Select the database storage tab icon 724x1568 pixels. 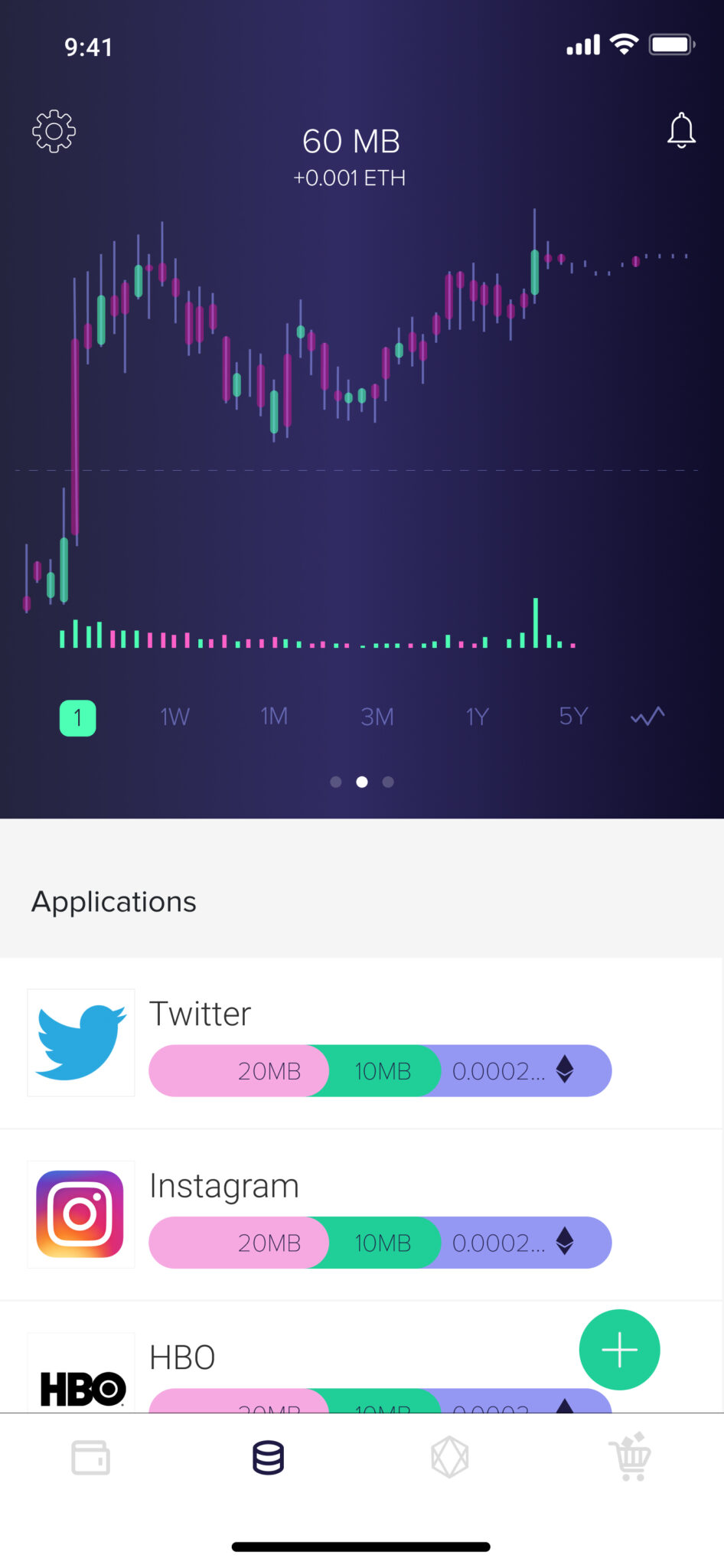269,1457
